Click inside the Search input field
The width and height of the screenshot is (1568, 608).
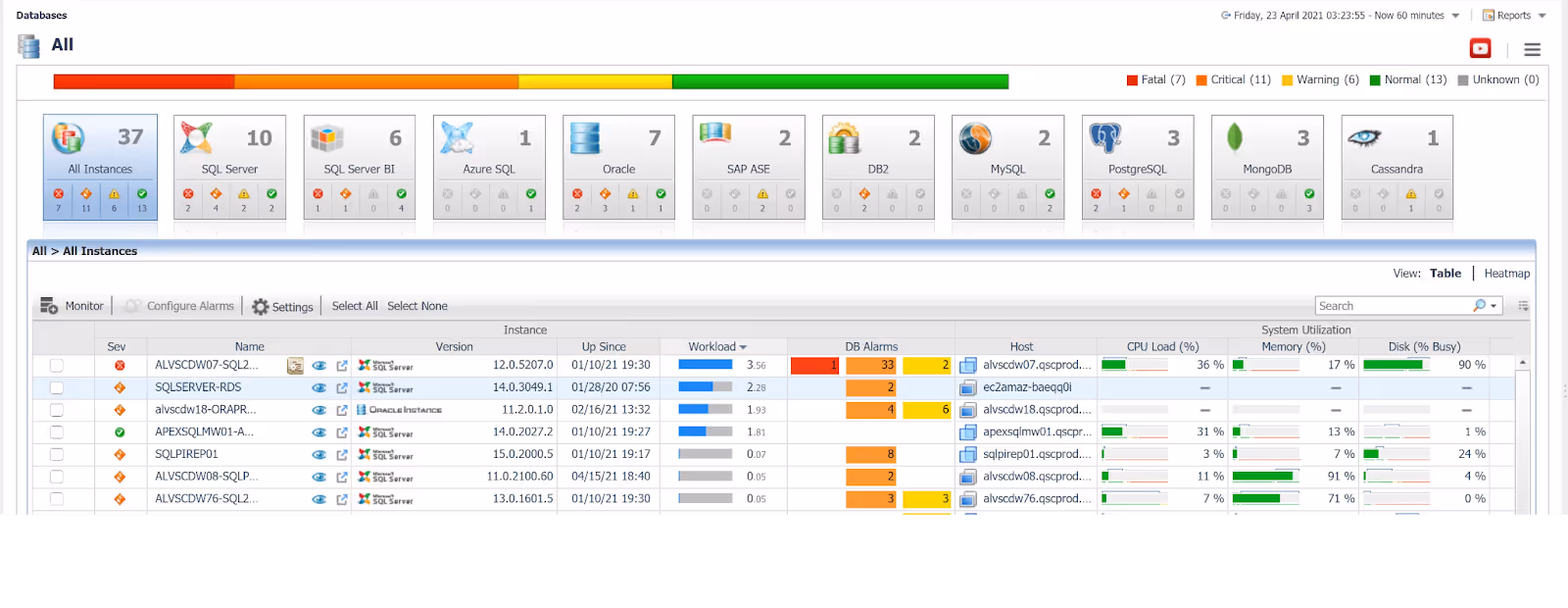(1394, 306)
